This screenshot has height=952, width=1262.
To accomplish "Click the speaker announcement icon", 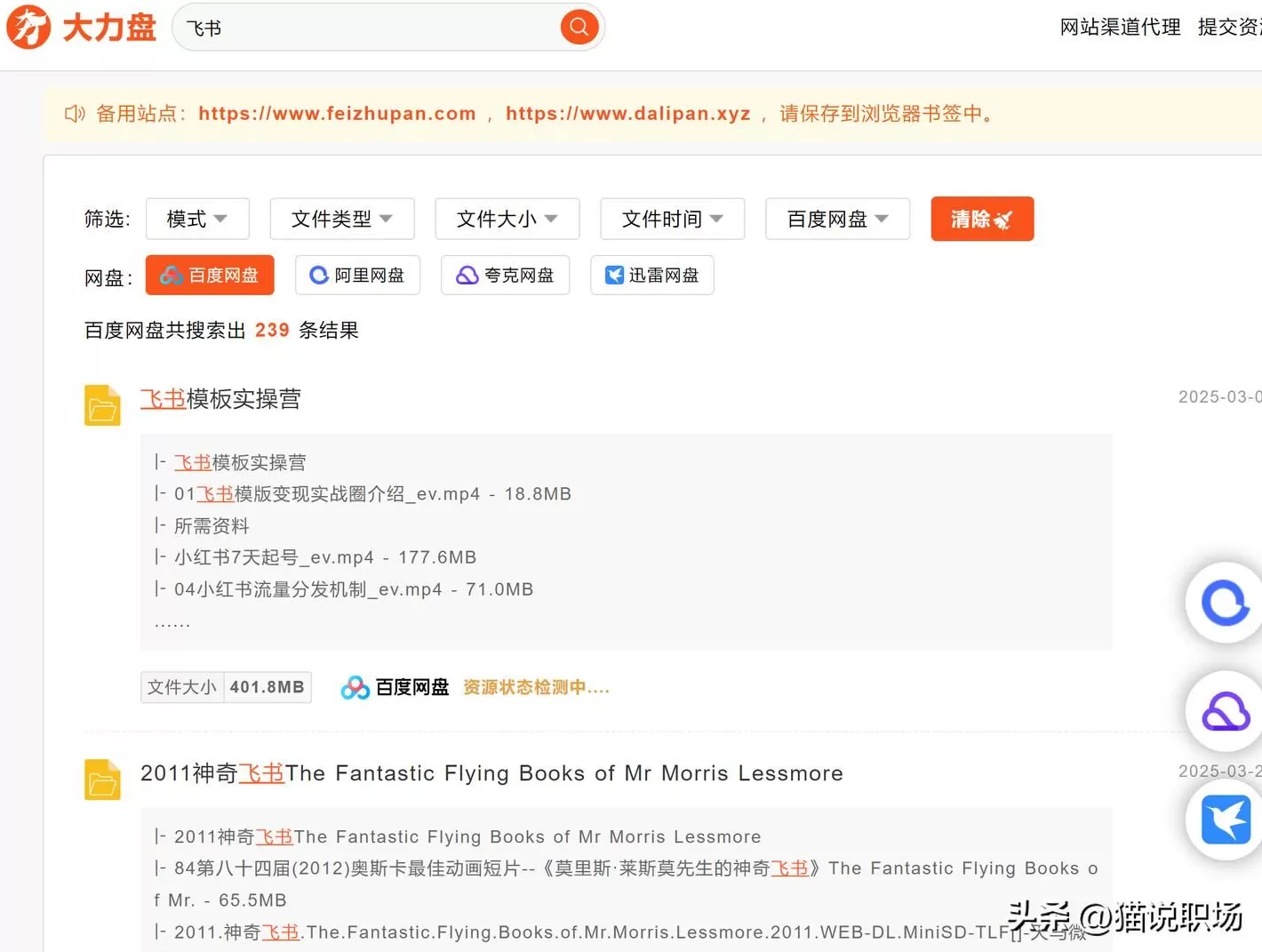I will coord(75,114).
